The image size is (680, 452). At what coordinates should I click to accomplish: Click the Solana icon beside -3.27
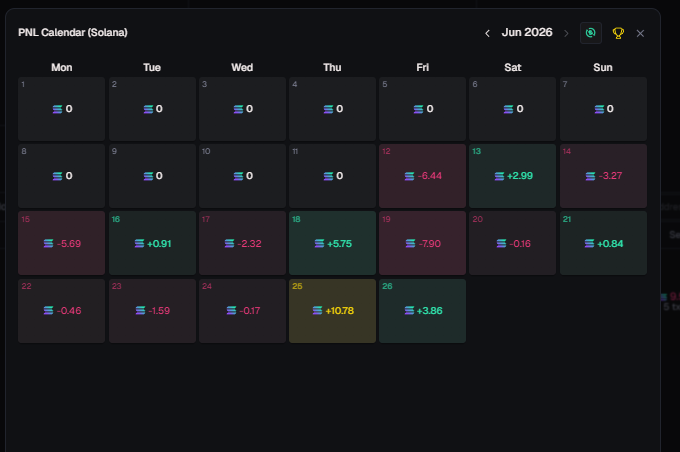tap(591, 176)
